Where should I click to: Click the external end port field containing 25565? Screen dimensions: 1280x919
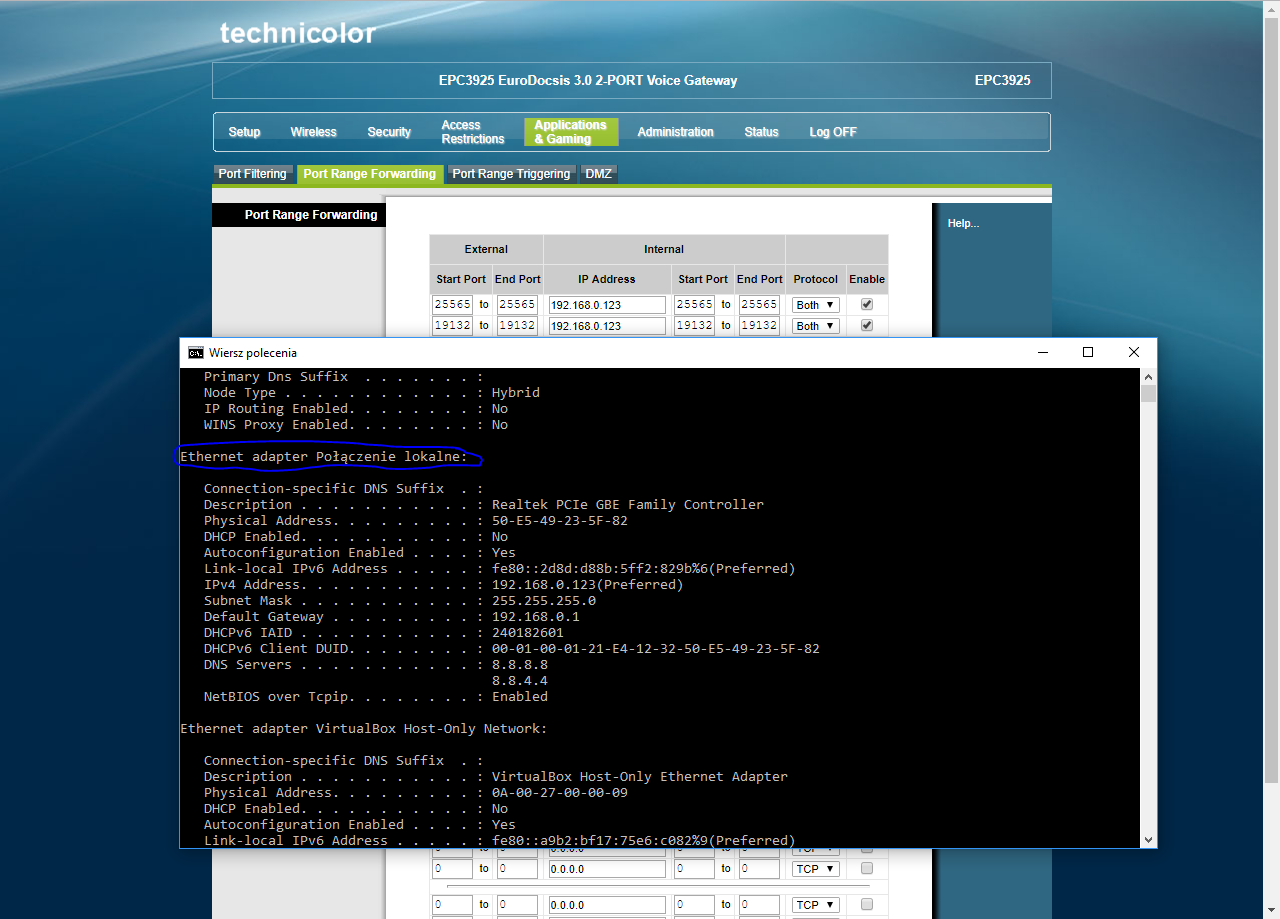(517, 304)
